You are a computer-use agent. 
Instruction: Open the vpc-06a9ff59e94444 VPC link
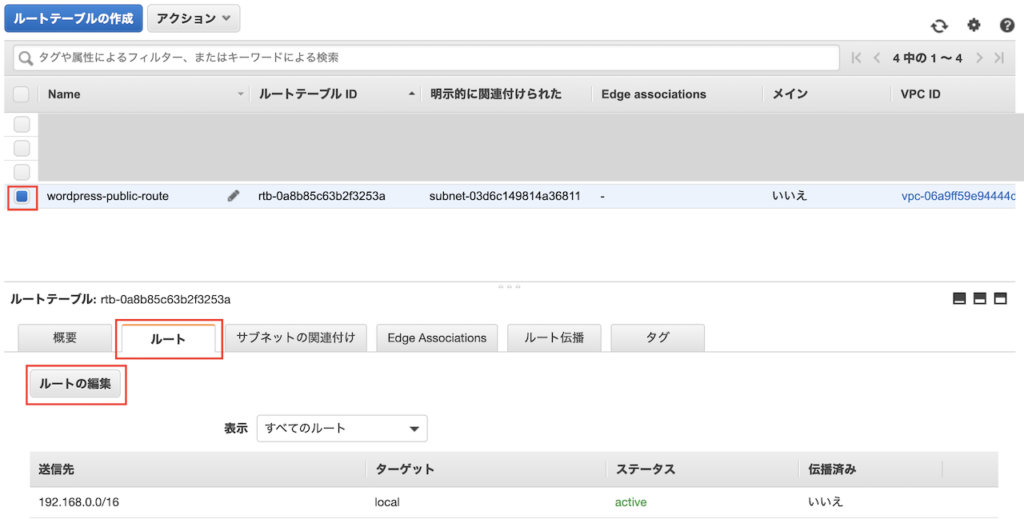[x=958, y=196]
